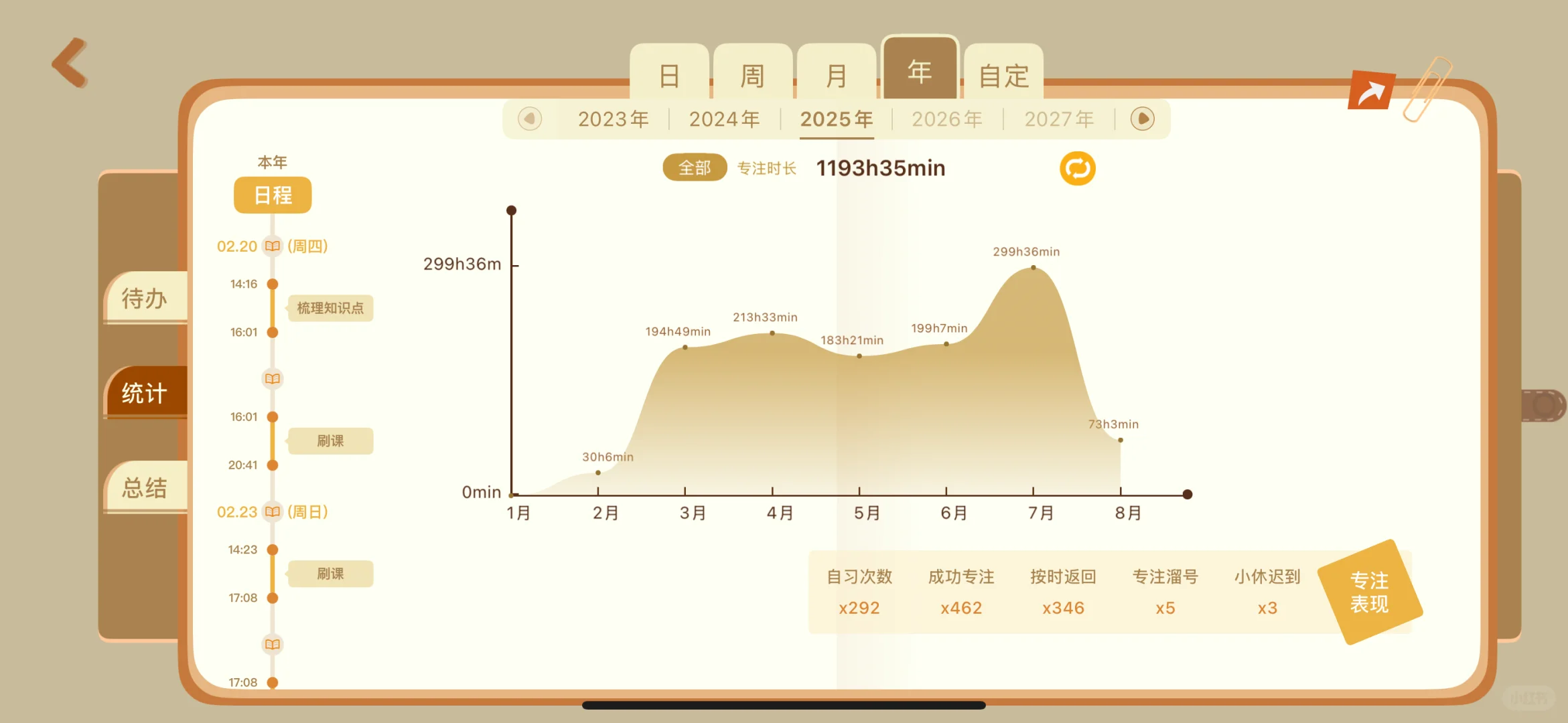Click the orange share arrow icon

tap(1371, 91)
